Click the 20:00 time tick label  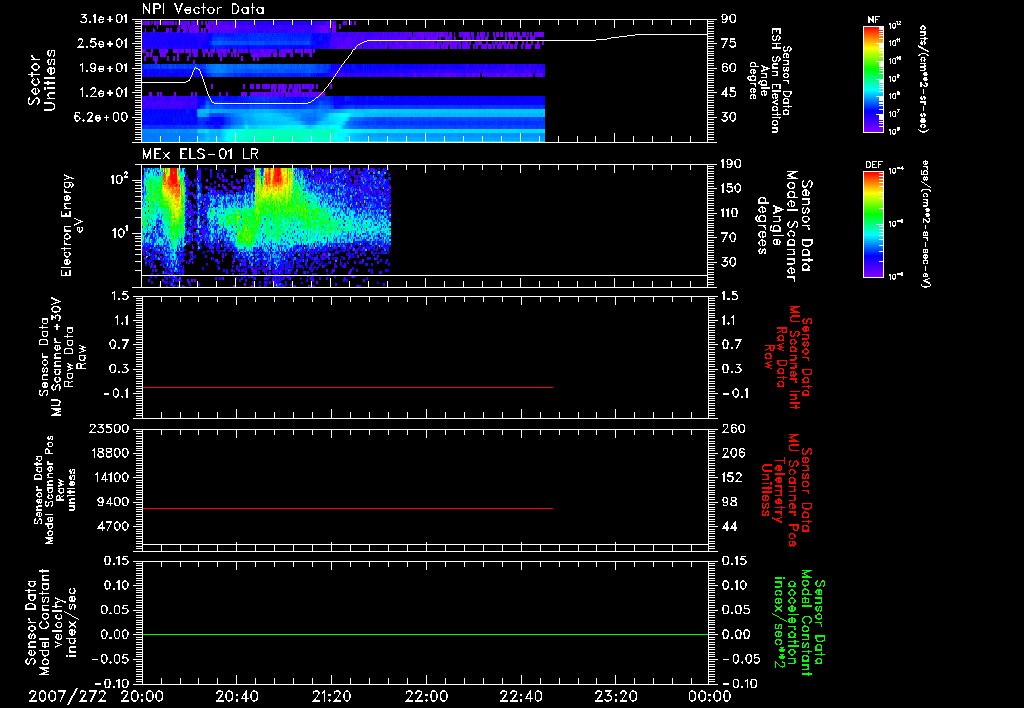pyautogui.click(x=142, y=696)
